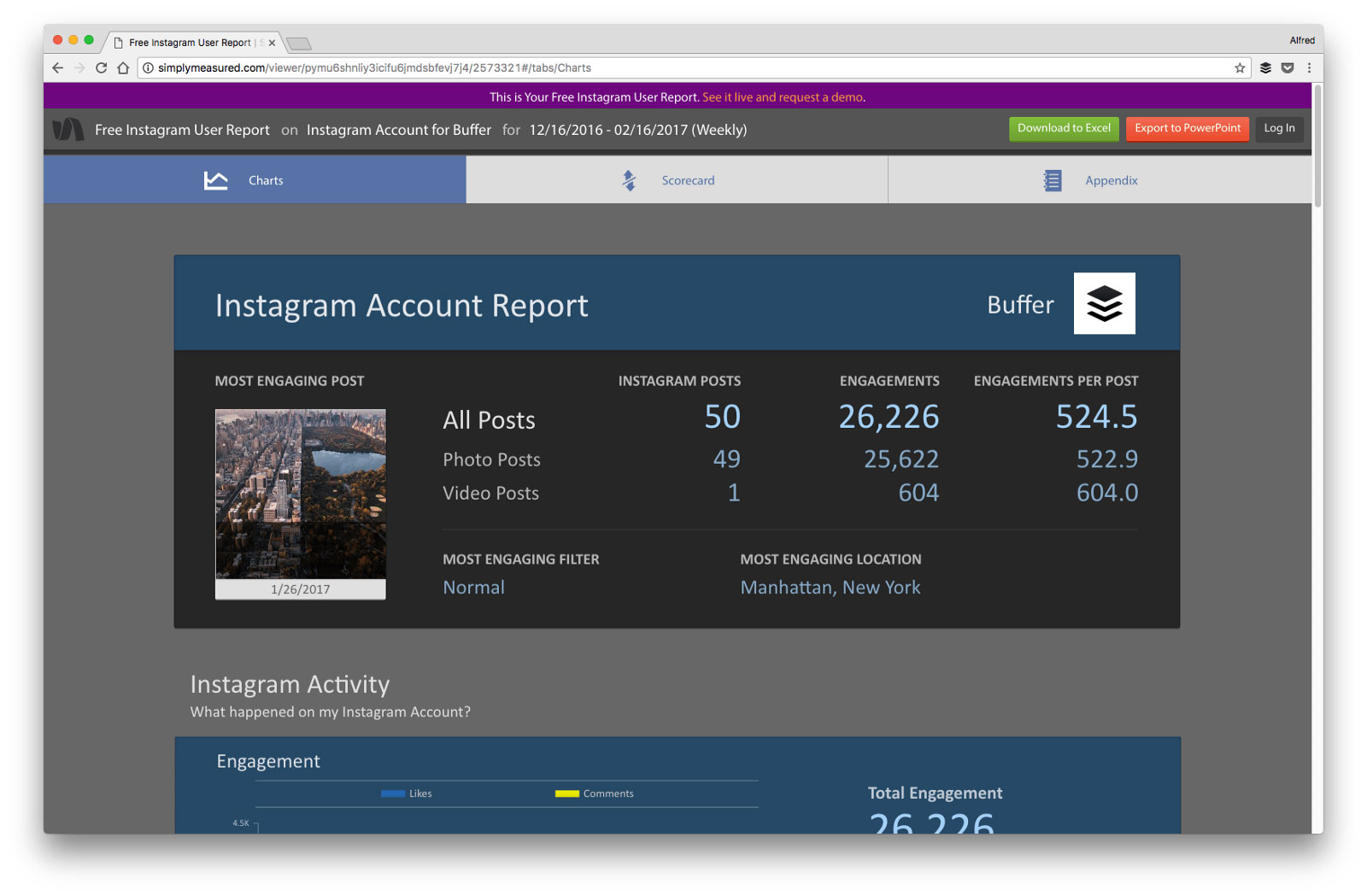The image size is (1367, 896).
Task: Click the page vertical scrollbar
Action: tap(1317, 145)
